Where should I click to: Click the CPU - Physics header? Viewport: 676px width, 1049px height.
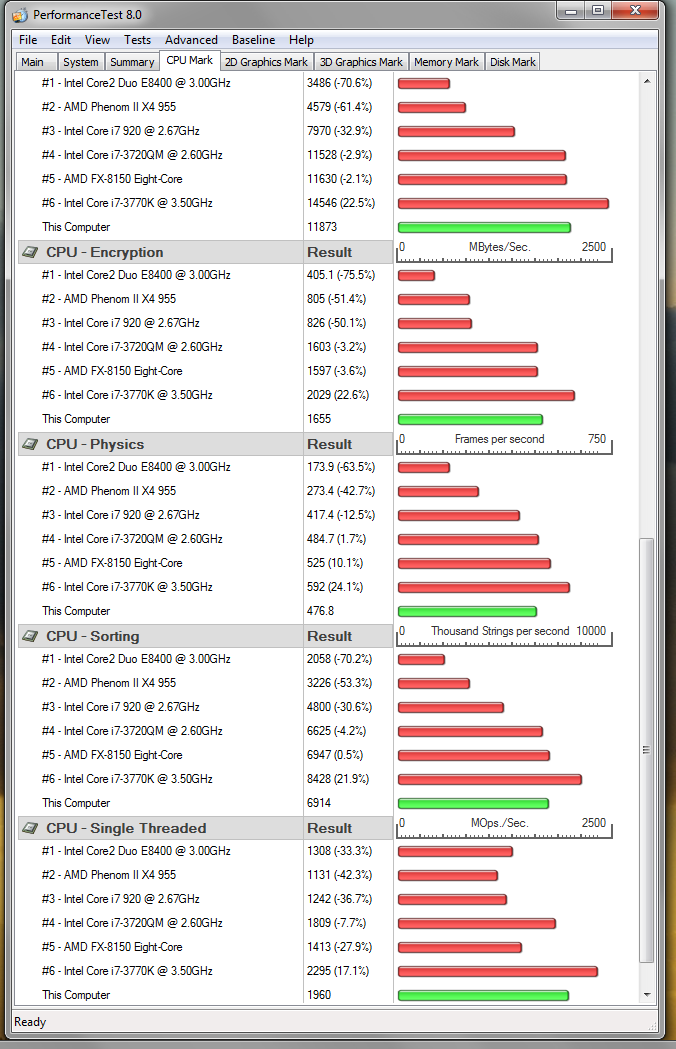click(x=161, y=444)
